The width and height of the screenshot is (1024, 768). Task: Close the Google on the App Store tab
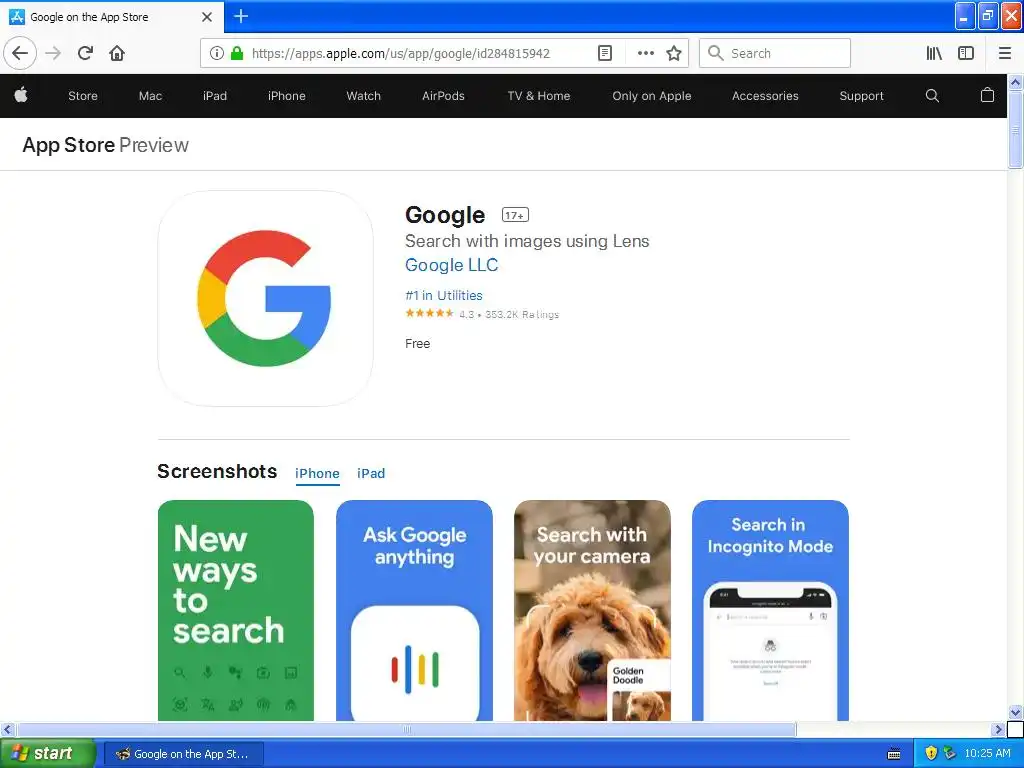tap(207, 17)
